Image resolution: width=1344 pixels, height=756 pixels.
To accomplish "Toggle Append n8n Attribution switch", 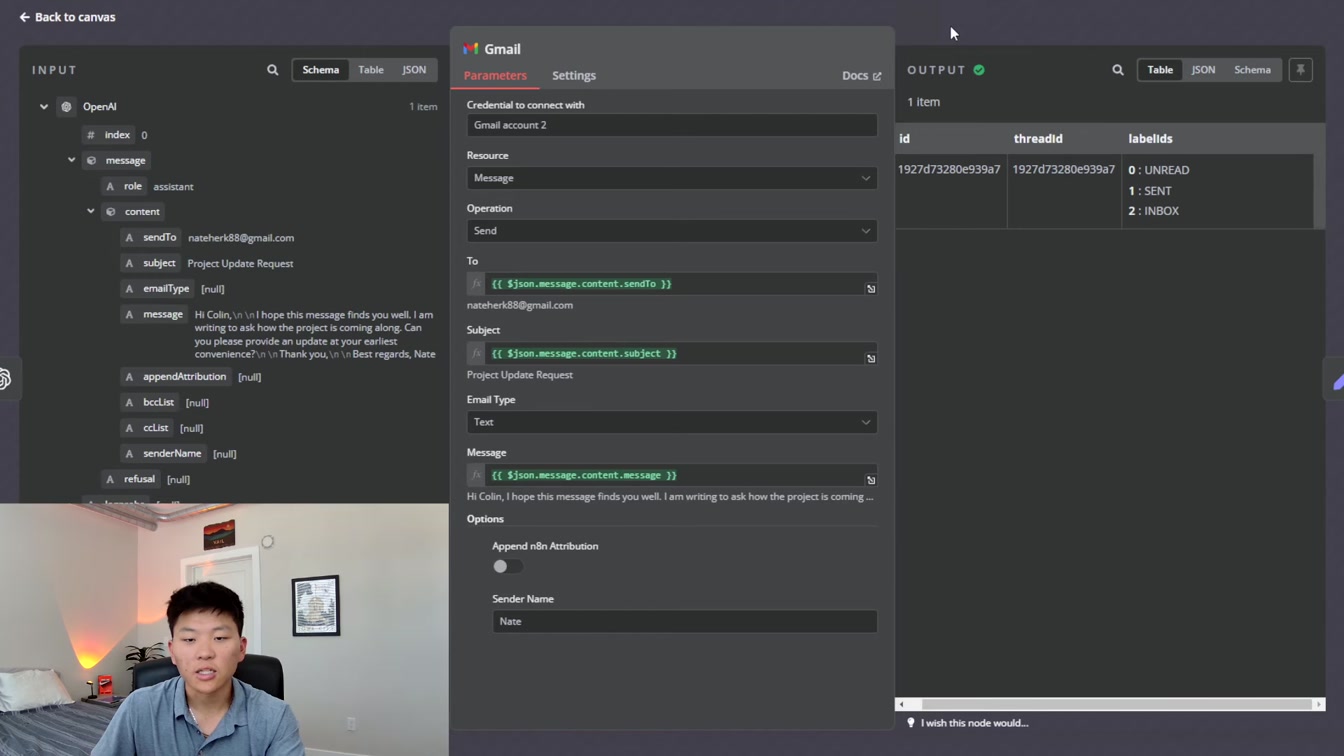I will [507, 566].
